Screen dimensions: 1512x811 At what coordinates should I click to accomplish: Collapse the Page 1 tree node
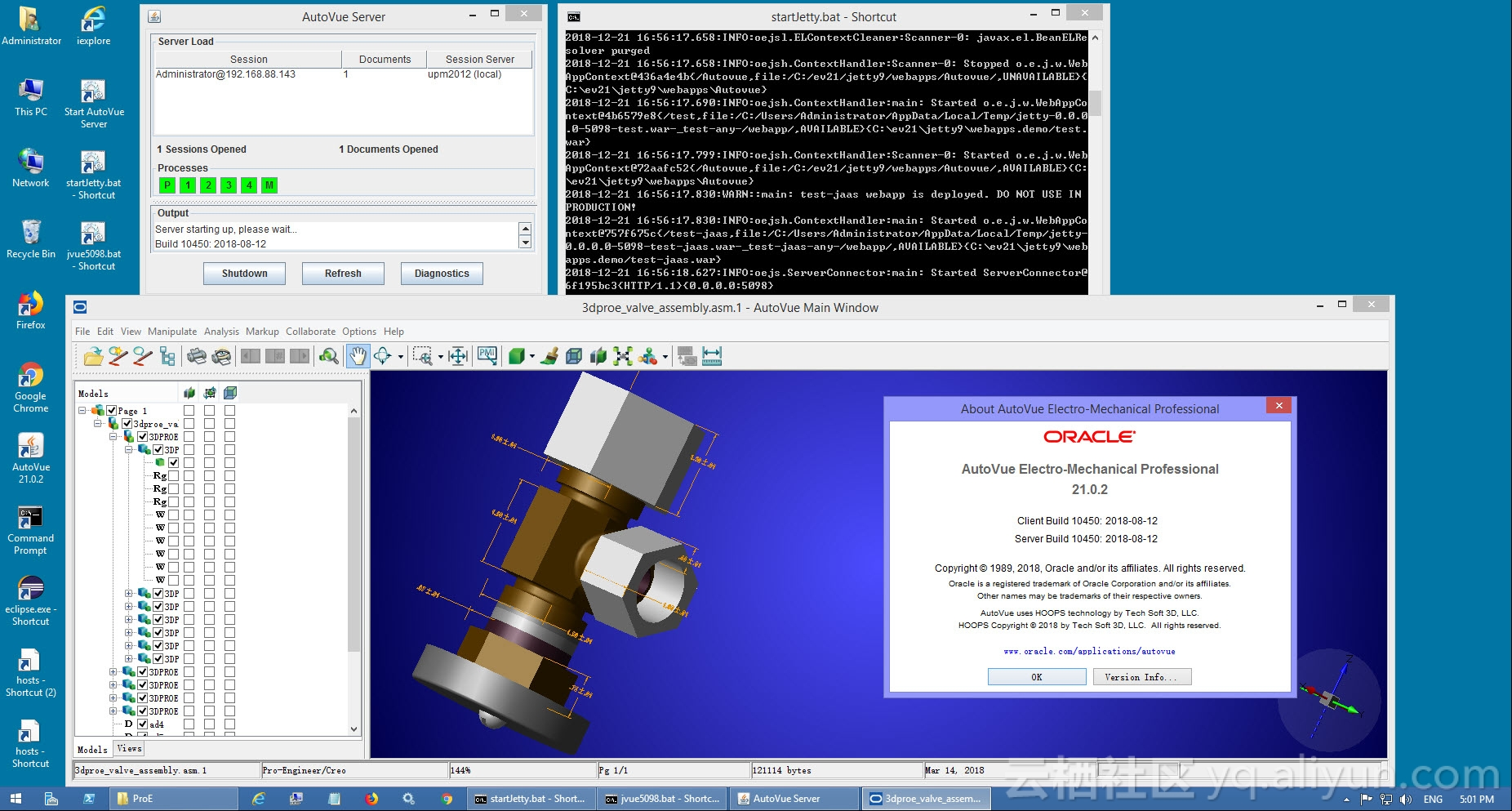pyautogui.click(x=82, y=411)
